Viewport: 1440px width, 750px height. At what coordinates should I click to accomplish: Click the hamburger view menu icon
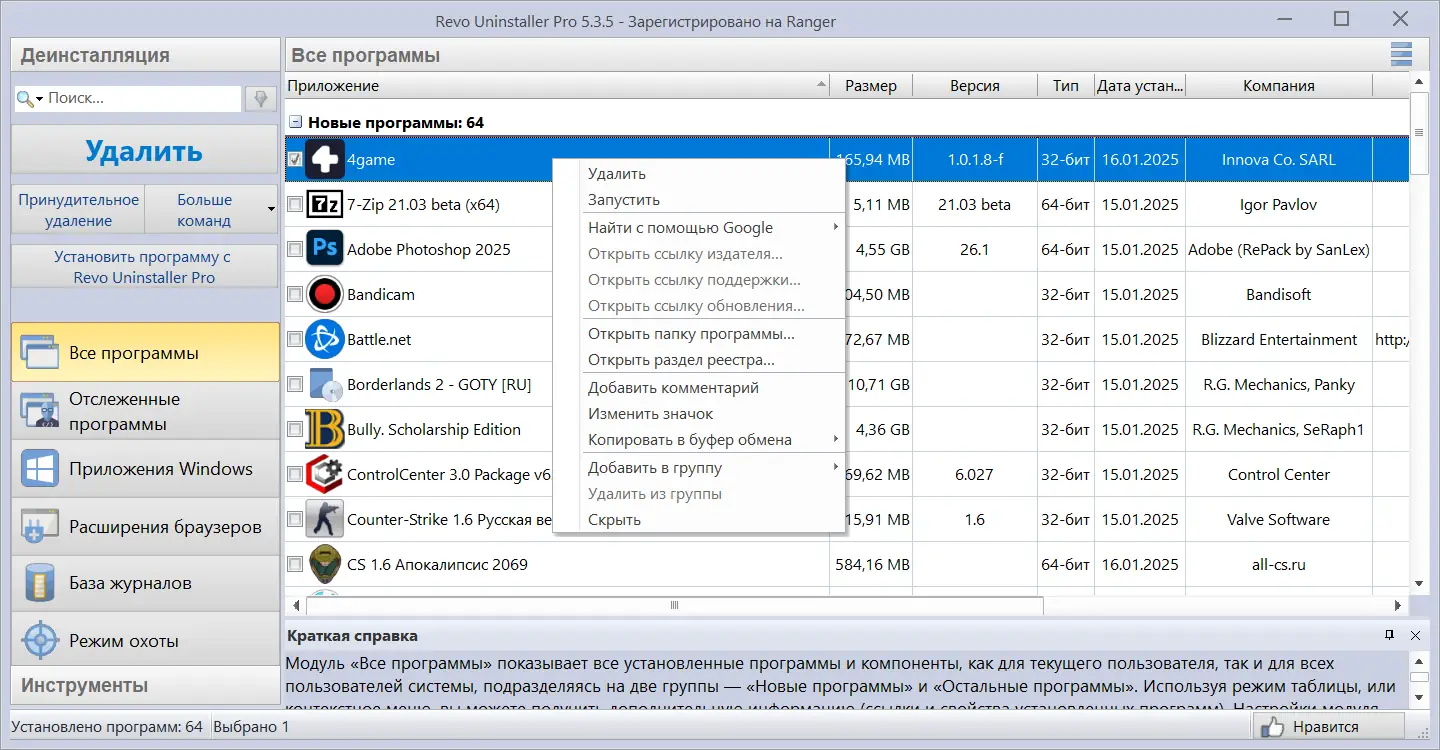[1401, 54]
